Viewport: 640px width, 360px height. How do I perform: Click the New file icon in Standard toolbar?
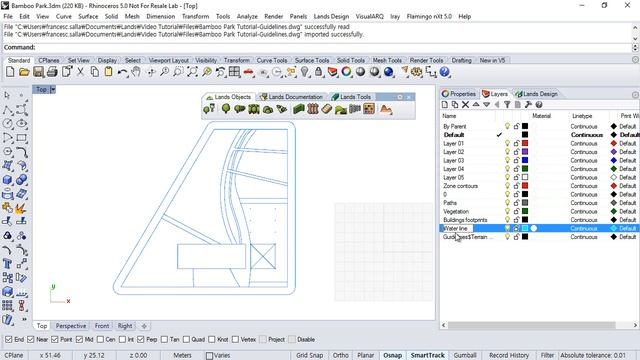[10, 72]
